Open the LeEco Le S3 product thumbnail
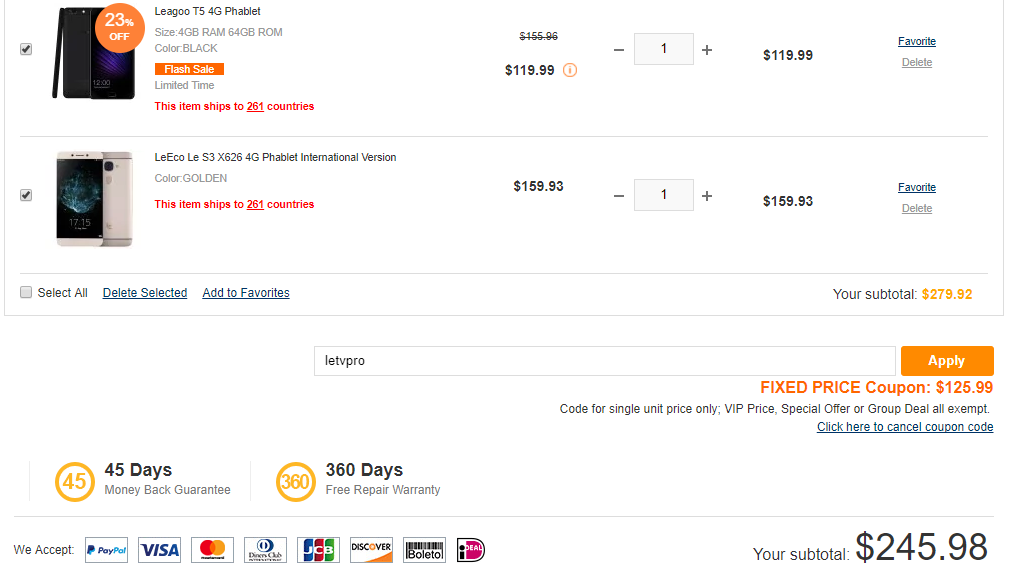Screen dimensions: 1022x579 click(x=94, y=199)
